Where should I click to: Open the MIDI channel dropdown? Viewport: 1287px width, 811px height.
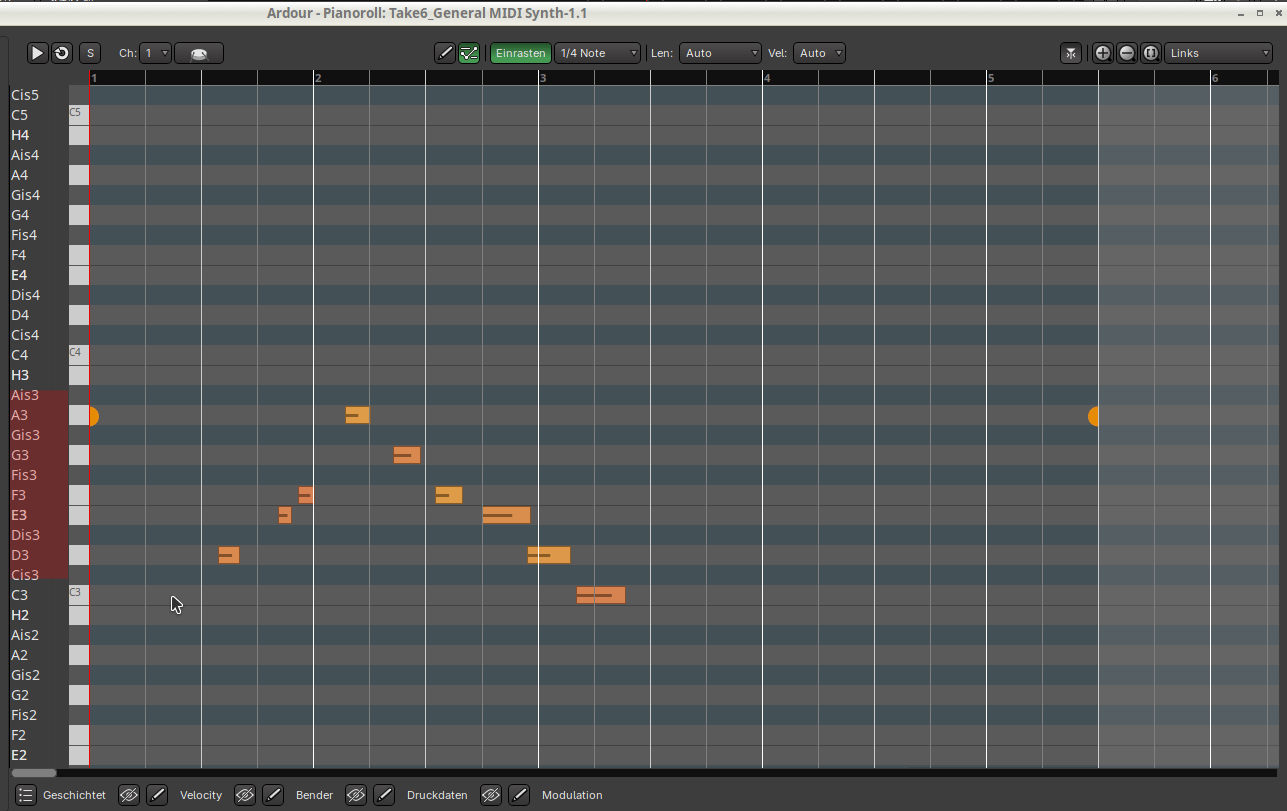point(156,53)
